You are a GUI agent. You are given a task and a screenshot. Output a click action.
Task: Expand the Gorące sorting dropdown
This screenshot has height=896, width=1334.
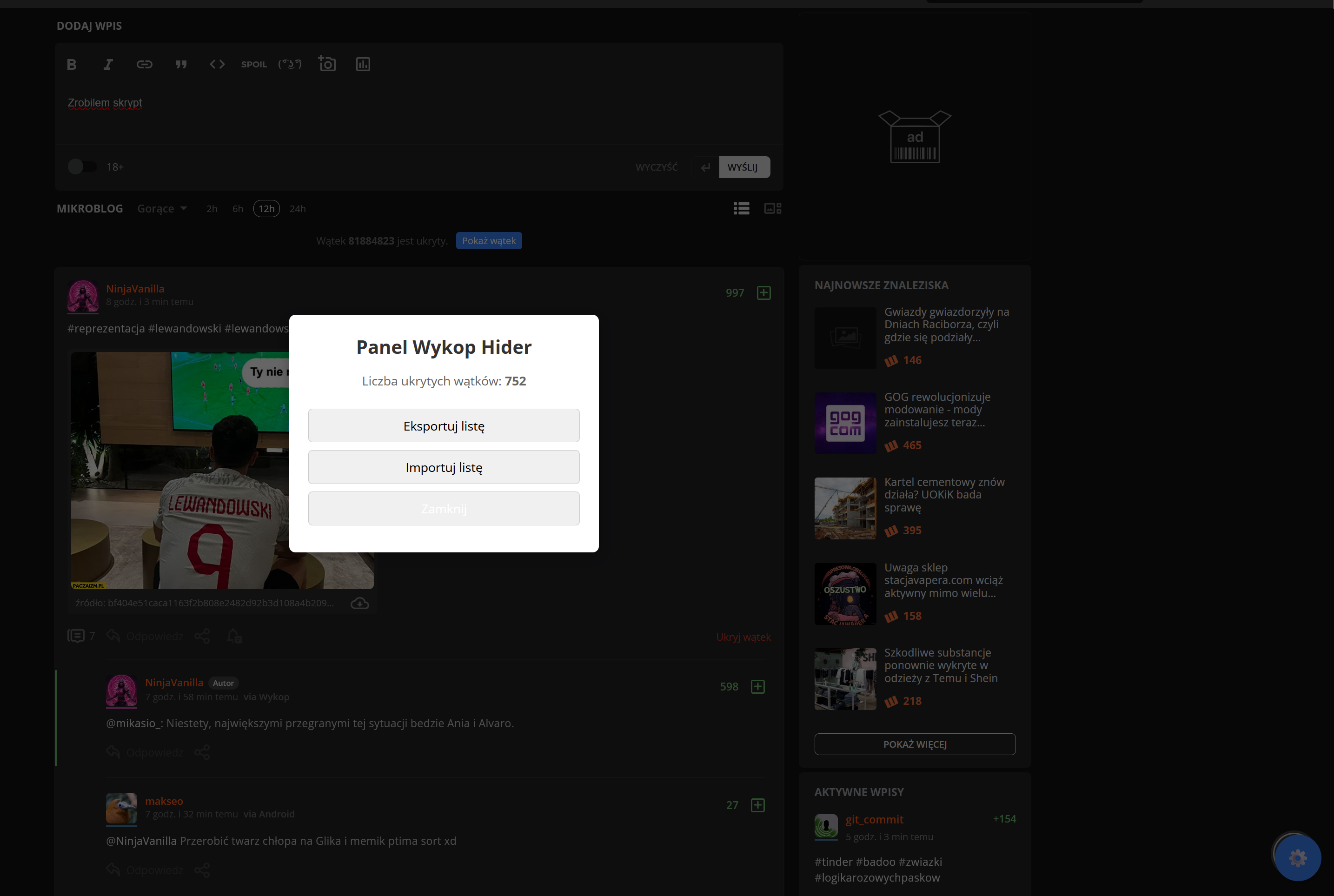coord(162,209)
